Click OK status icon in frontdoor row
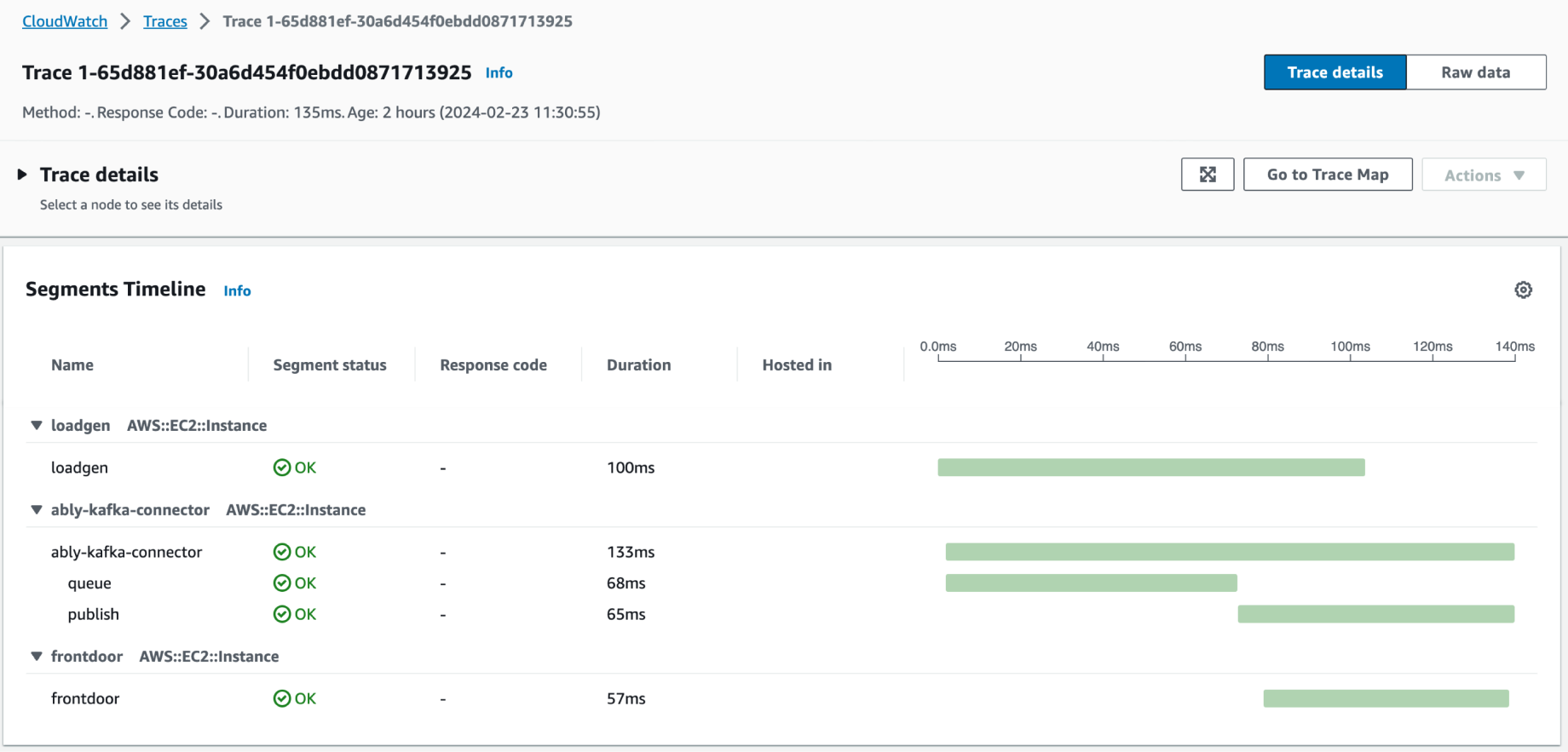The width and height of the screenshot is (1568, 752). pos(282,698)
